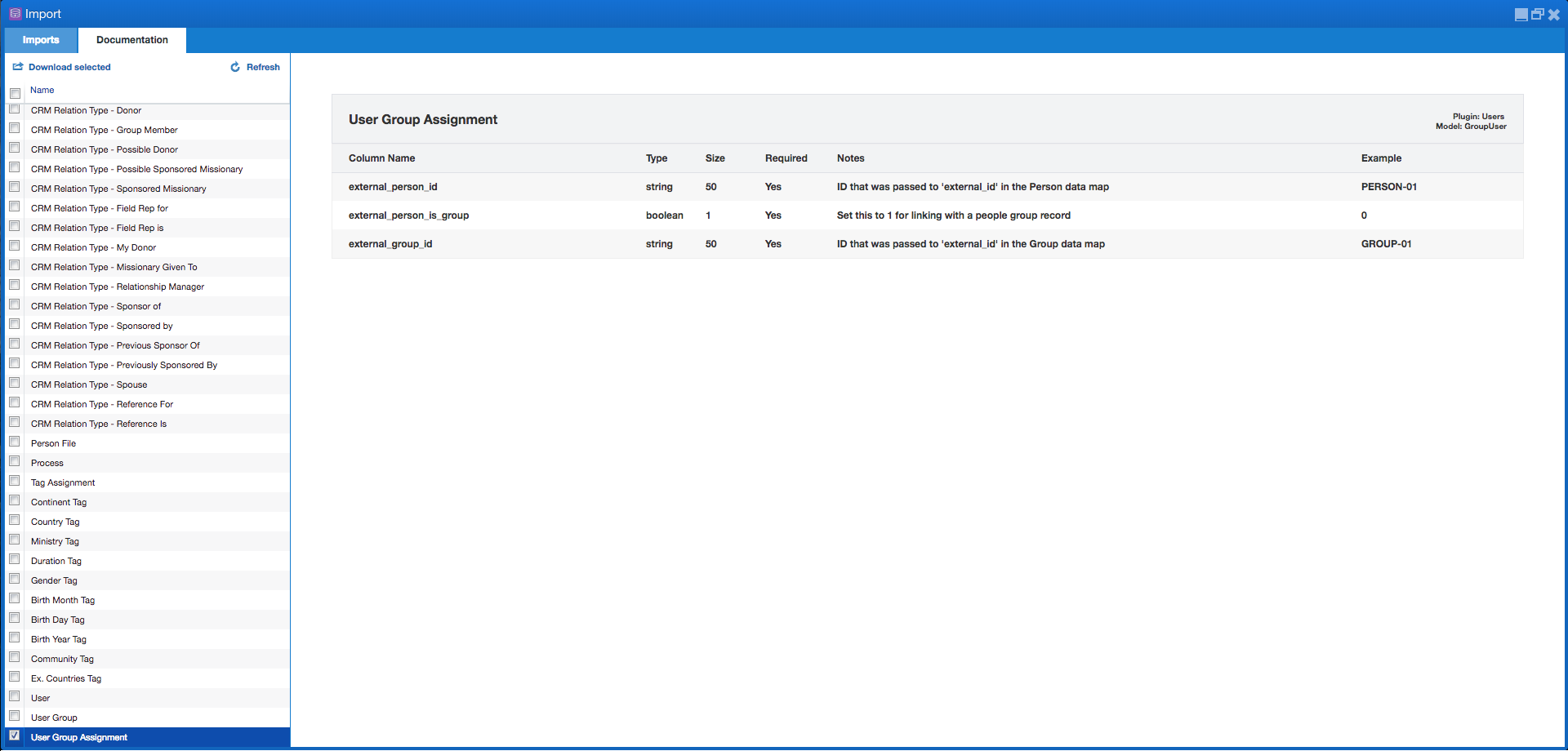Screen dimensions: 1568x751
Task: Check the User row checkbox
Action: point(15,696)
